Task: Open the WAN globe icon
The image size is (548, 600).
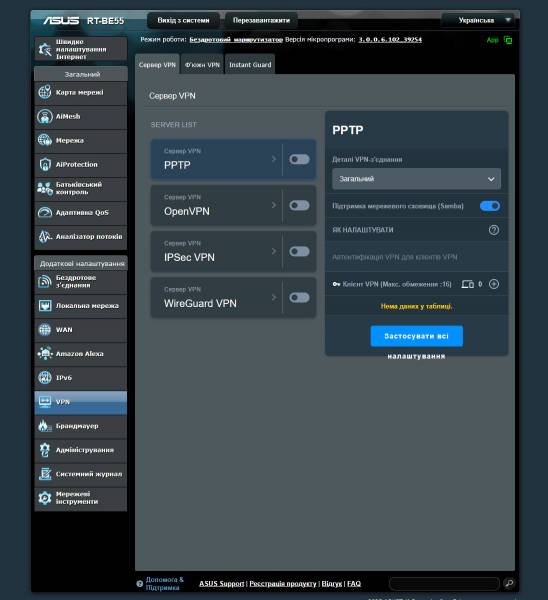Action: pos(45,329)
